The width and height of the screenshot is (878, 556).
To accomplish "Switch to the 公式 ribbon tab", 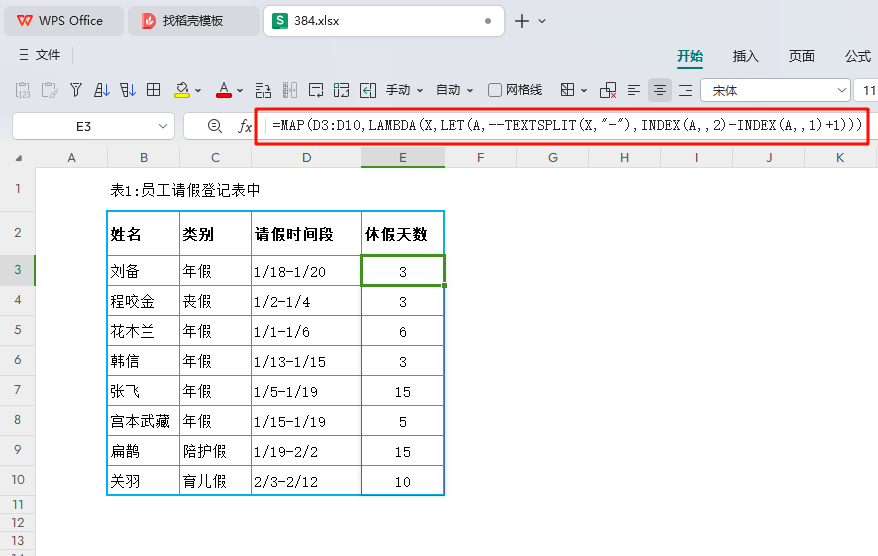I will [x=858, y=56].
